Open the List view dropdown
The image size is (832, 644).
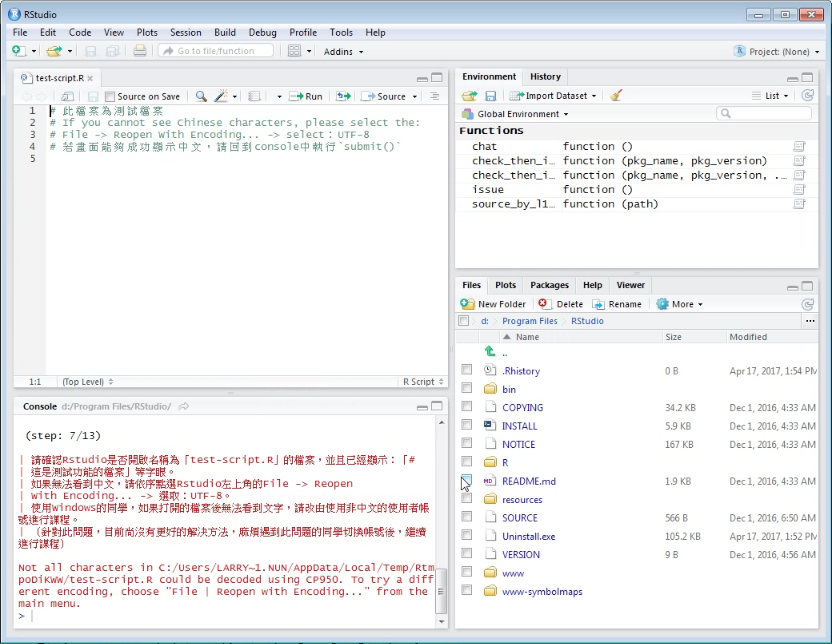click(770, 96)
